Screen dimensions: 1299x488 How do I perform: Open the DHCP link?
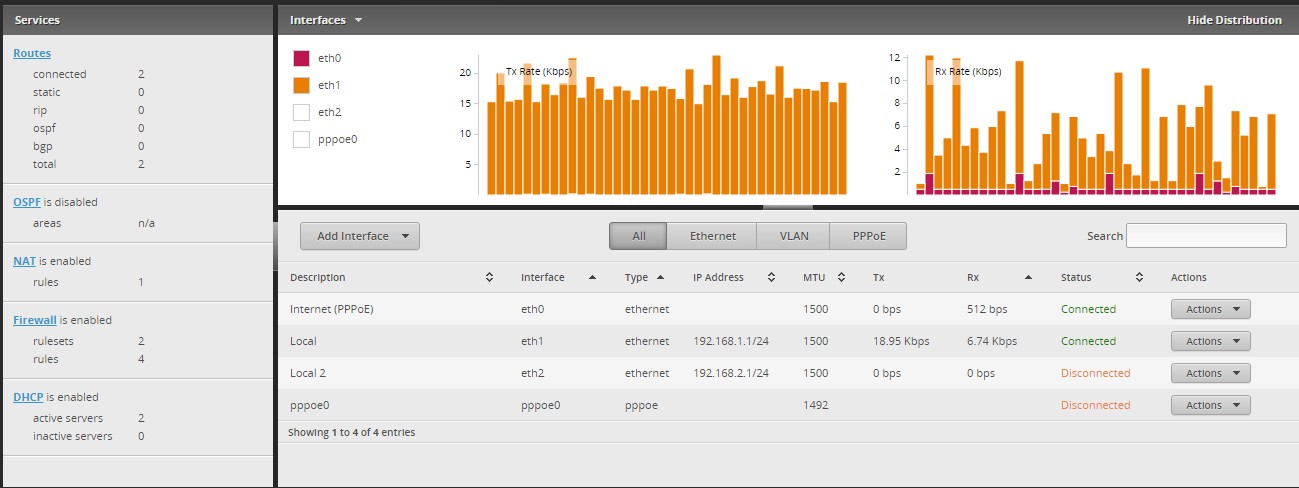pos(28,397)
